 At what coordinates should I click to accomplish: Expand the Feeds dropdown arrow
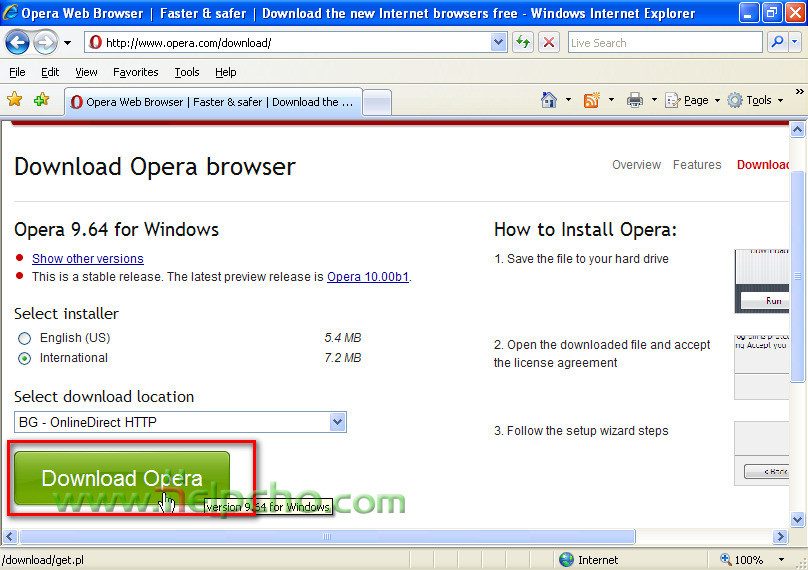[x=611, y=99]
